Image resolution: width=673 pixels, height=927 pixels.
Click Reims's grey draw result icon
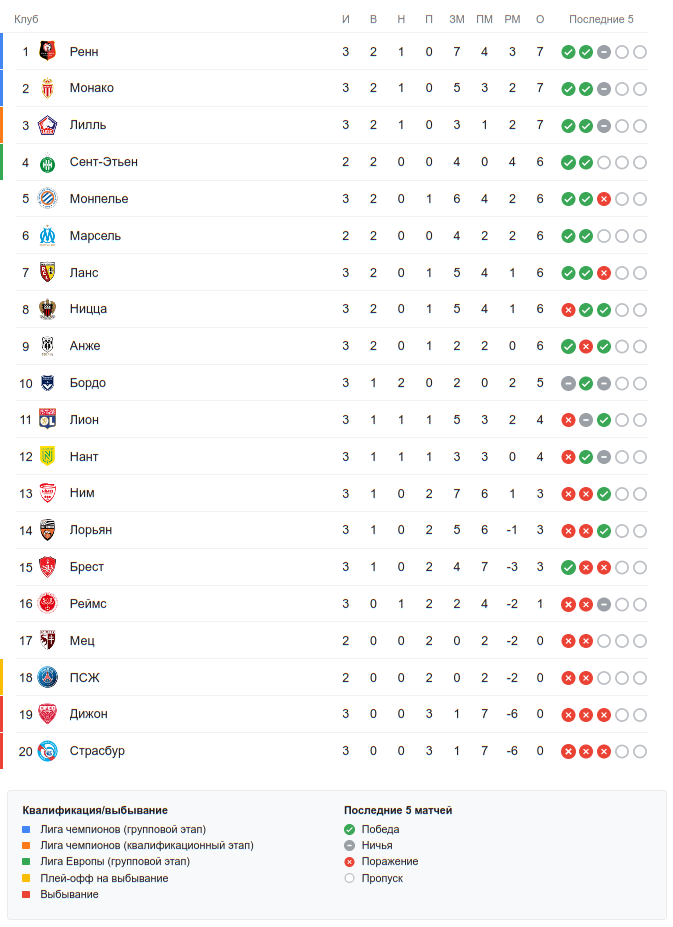(604, 604)
